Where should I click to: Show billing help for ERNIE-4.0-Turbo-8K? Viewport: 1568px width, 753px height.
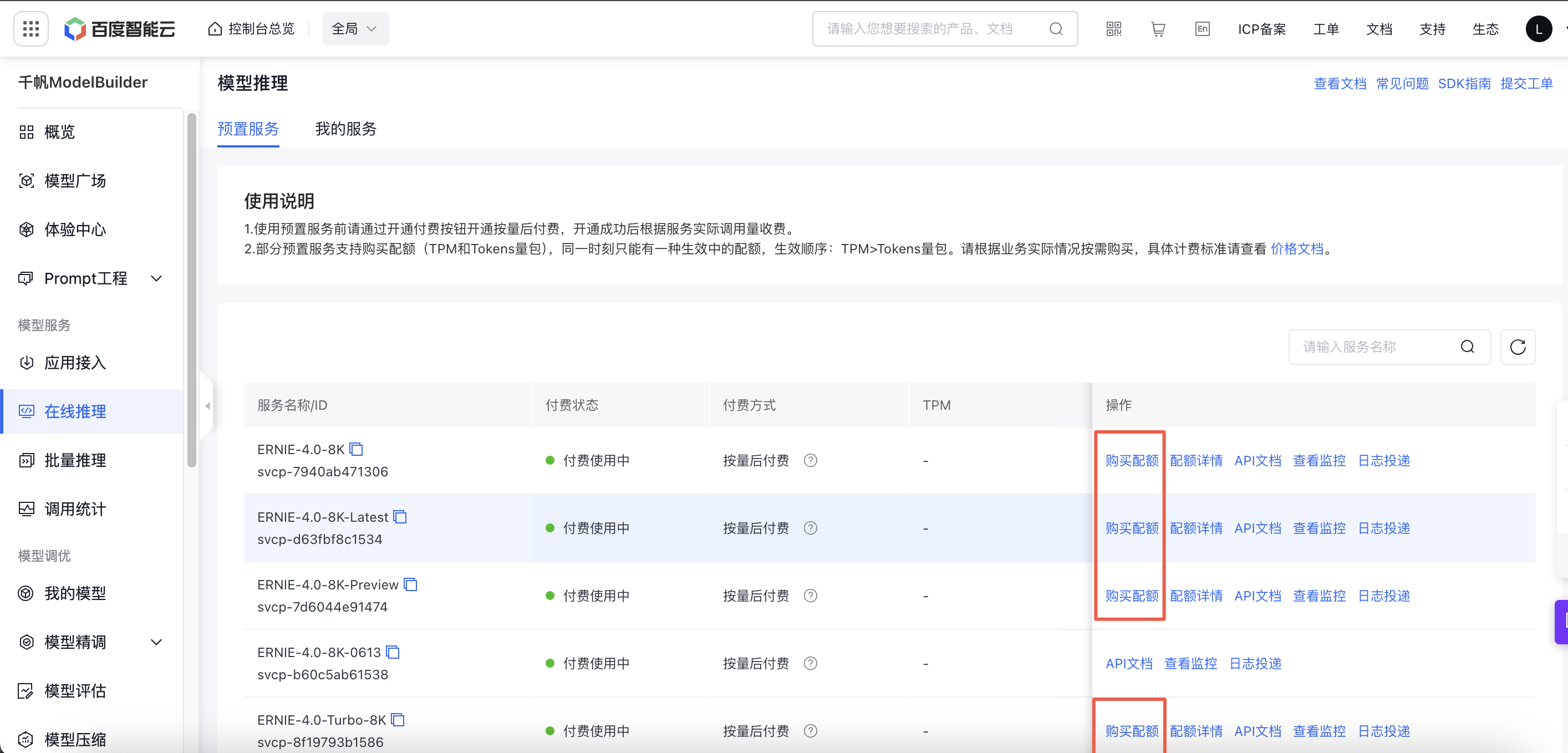(810, 730)
